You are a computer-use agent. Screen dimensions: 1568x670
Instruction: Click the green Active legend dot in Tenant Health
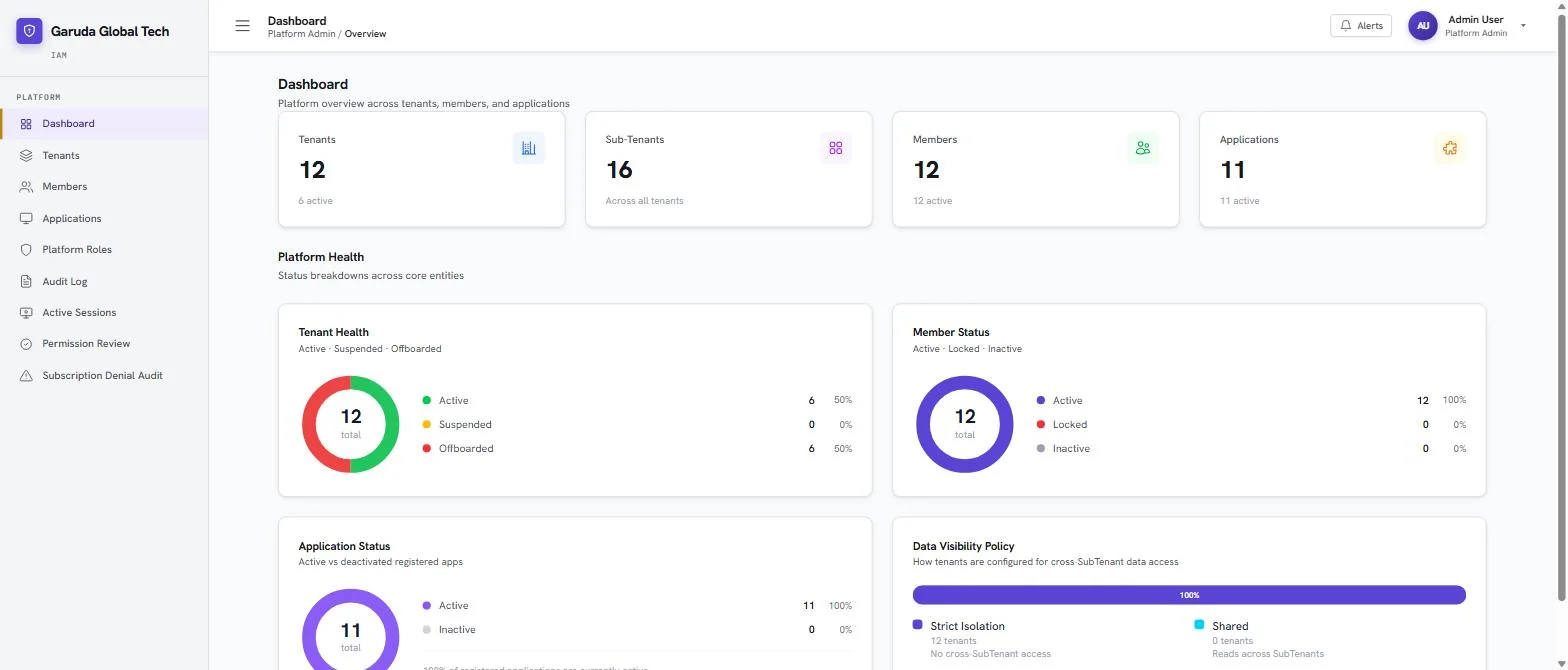click(x=427, y=400)
